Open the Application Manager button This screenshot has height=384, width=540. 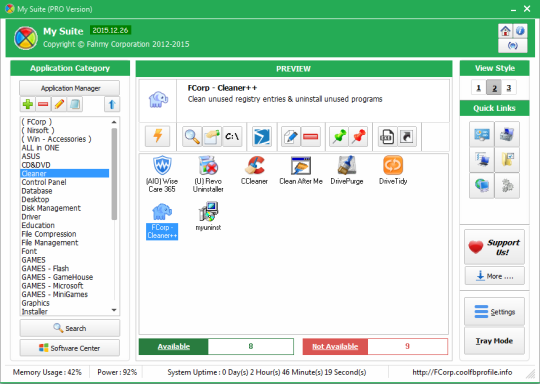click(x=70, y=88)
